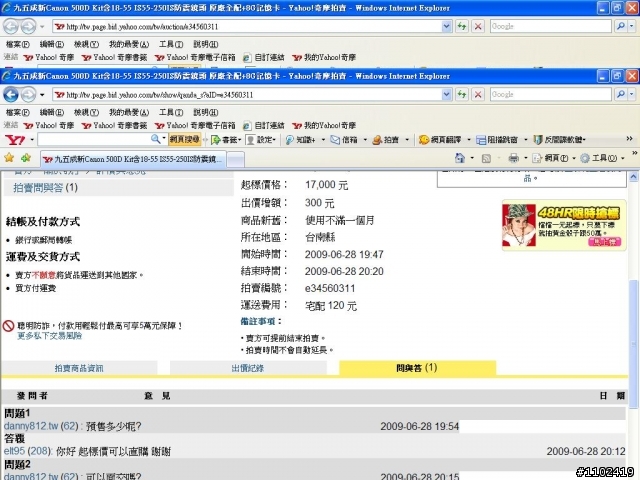Switch to the 拍賣商品資訊 tab
Screen dimensions: 640x480
(79, 368)
